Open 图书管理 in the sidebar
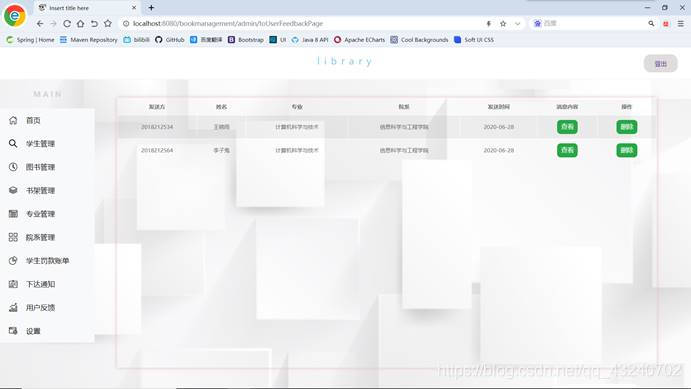Viewport: 691px width, 389px height. [40, 167]
